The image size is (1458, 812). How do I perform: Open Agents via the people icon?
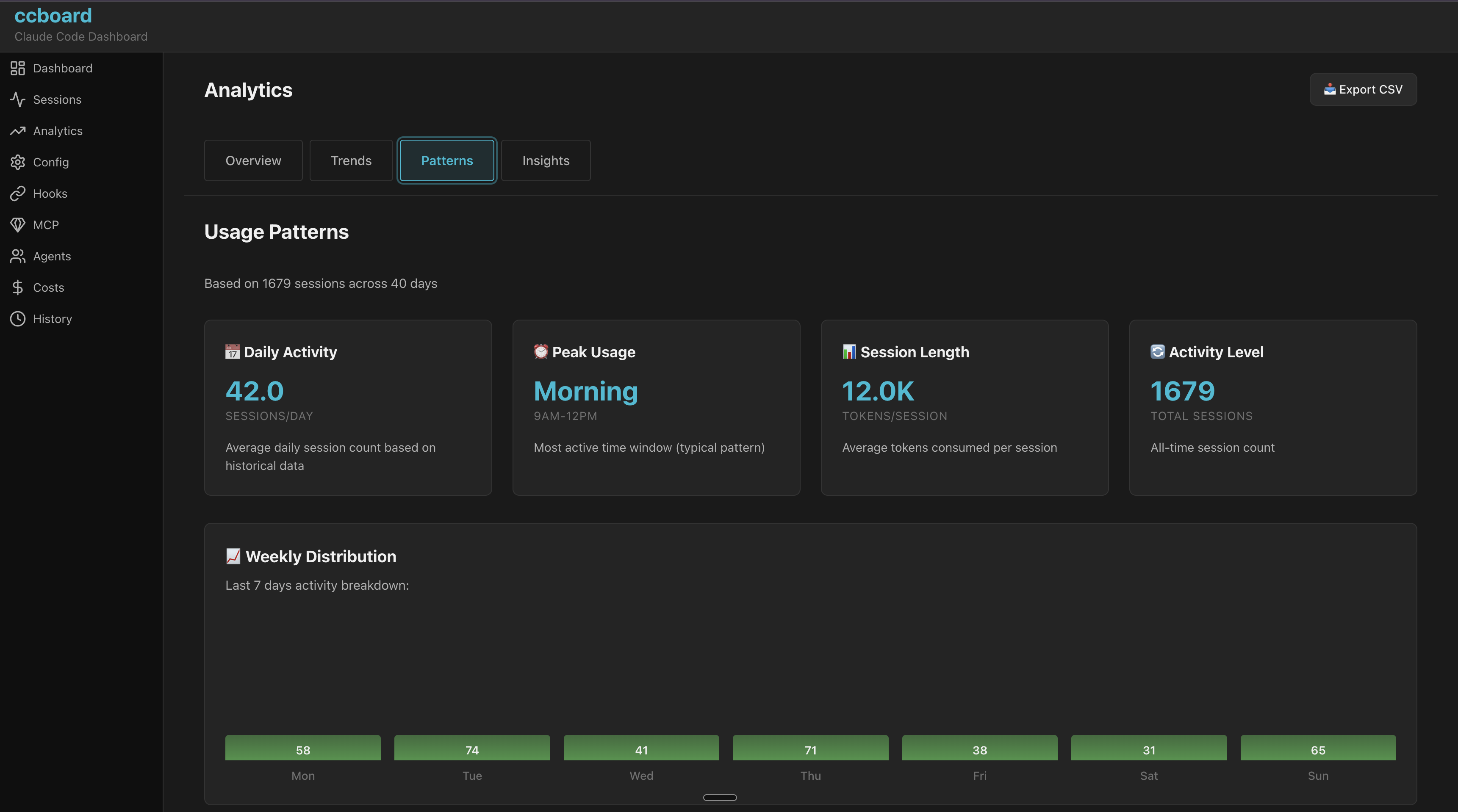[52, 256]
